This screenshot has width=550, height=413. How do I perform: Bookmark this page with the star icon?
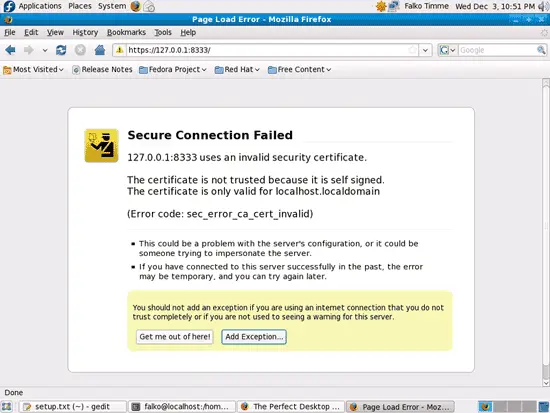(413, 50)
